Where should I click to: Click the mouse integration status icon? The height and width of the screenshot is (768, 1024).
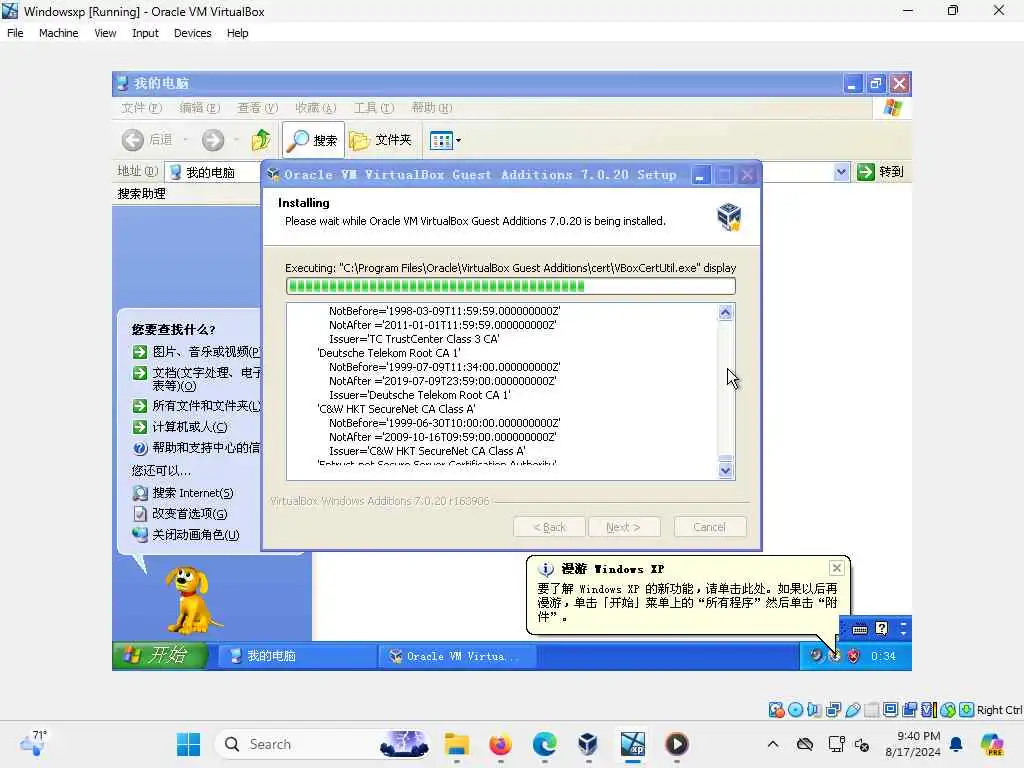(x=948, y=710)
